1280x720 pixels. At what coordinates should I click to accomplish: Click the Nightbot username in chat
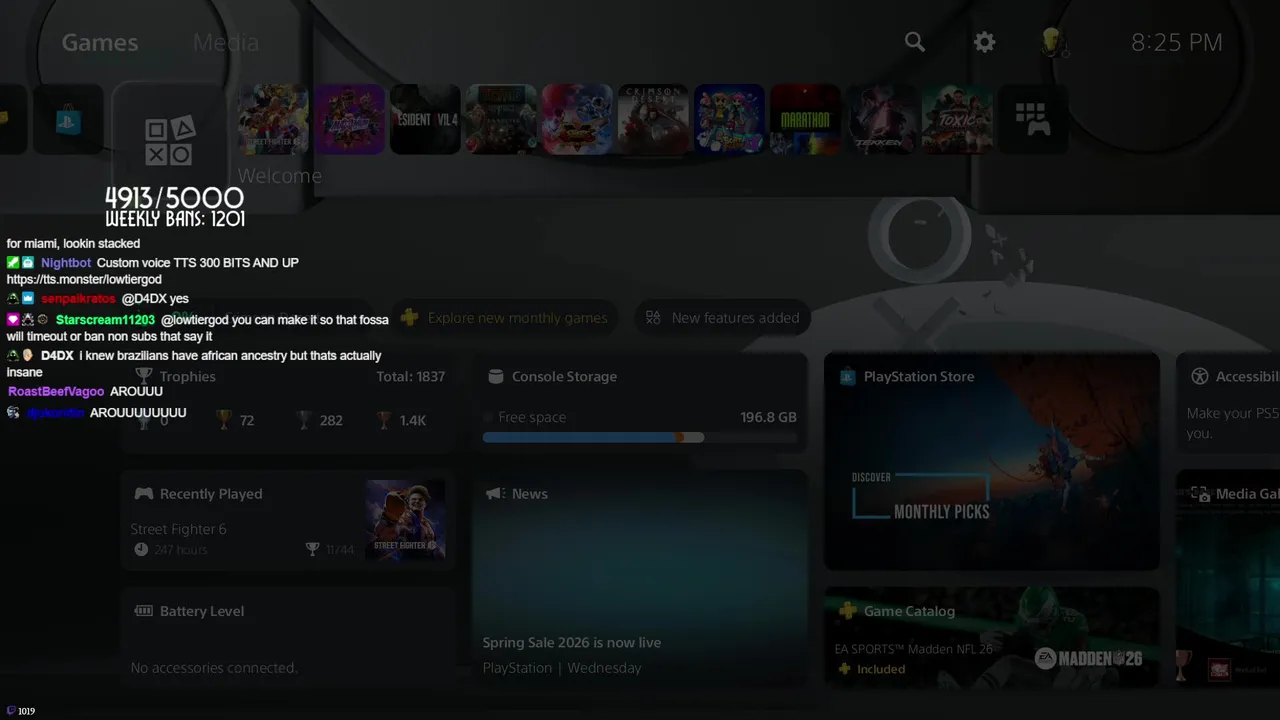pos(66,263)
